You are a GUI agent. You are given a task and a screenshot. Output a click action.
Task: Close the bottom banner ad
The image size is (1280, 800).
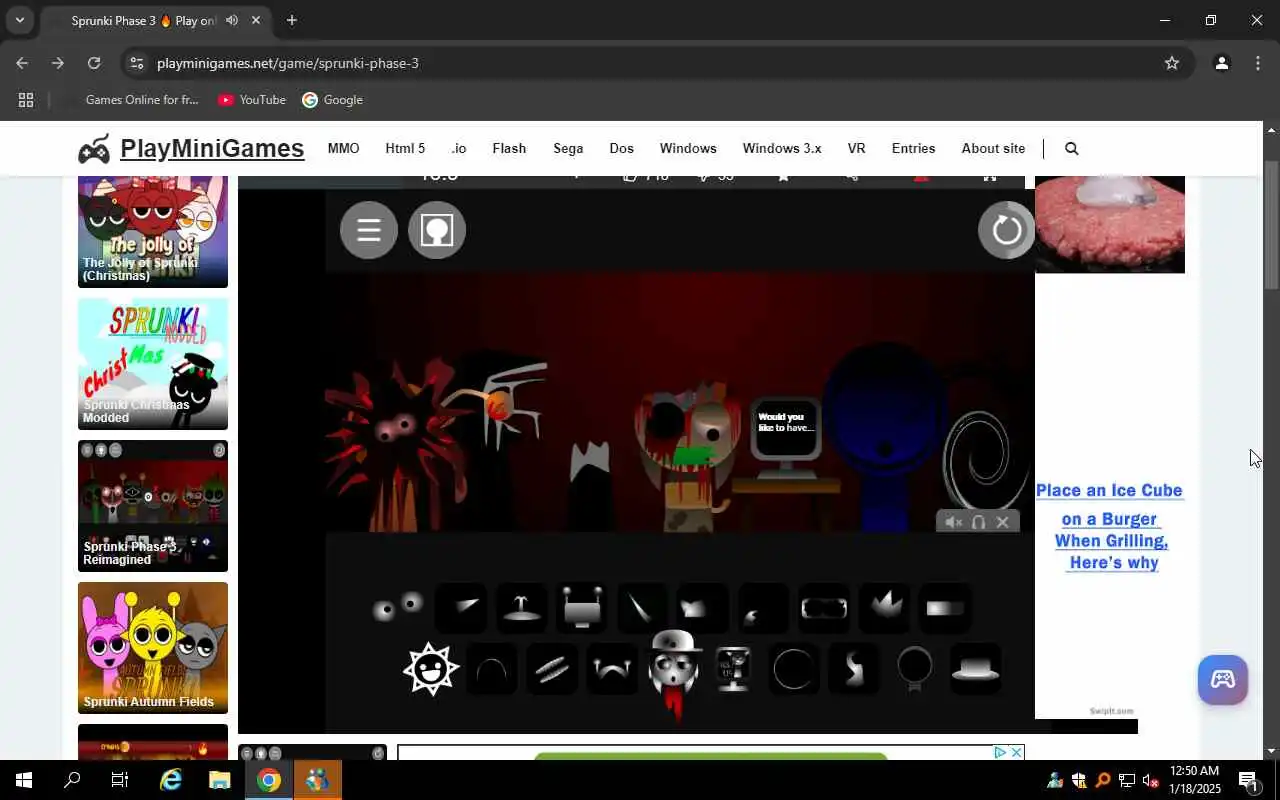click(1016, 752)
